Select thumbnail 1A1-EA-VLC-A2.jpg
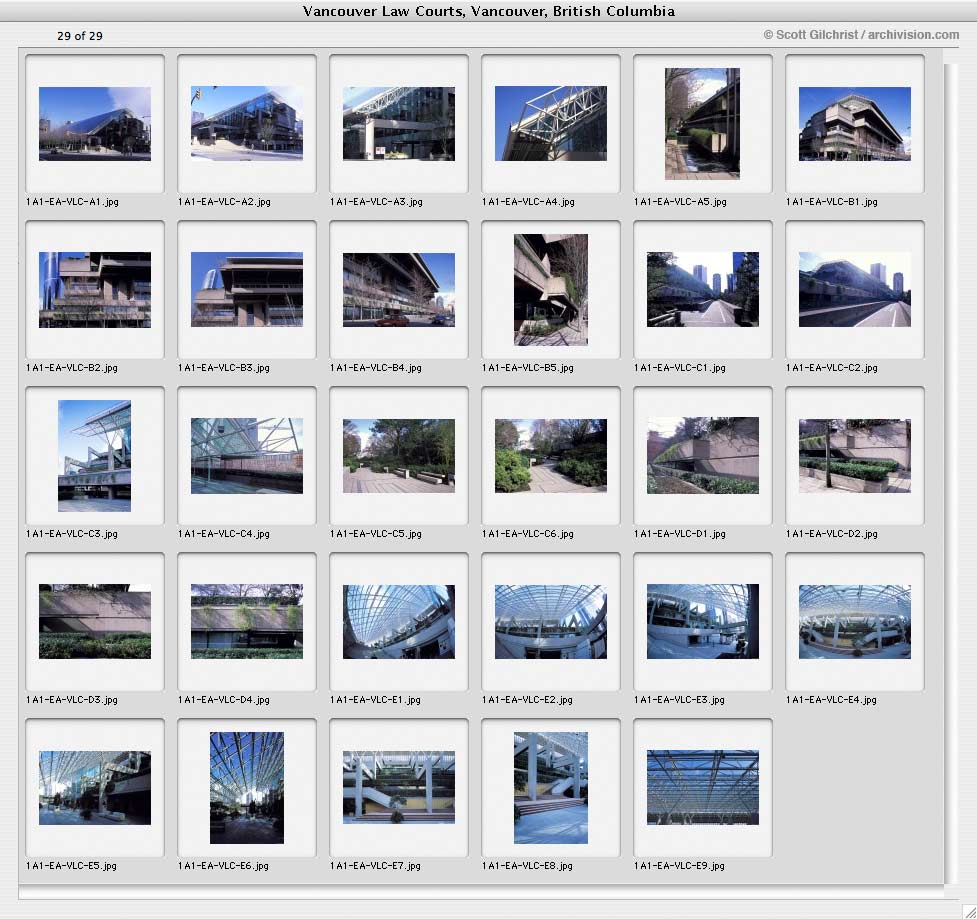977x919 pixels. click(247, 123)
